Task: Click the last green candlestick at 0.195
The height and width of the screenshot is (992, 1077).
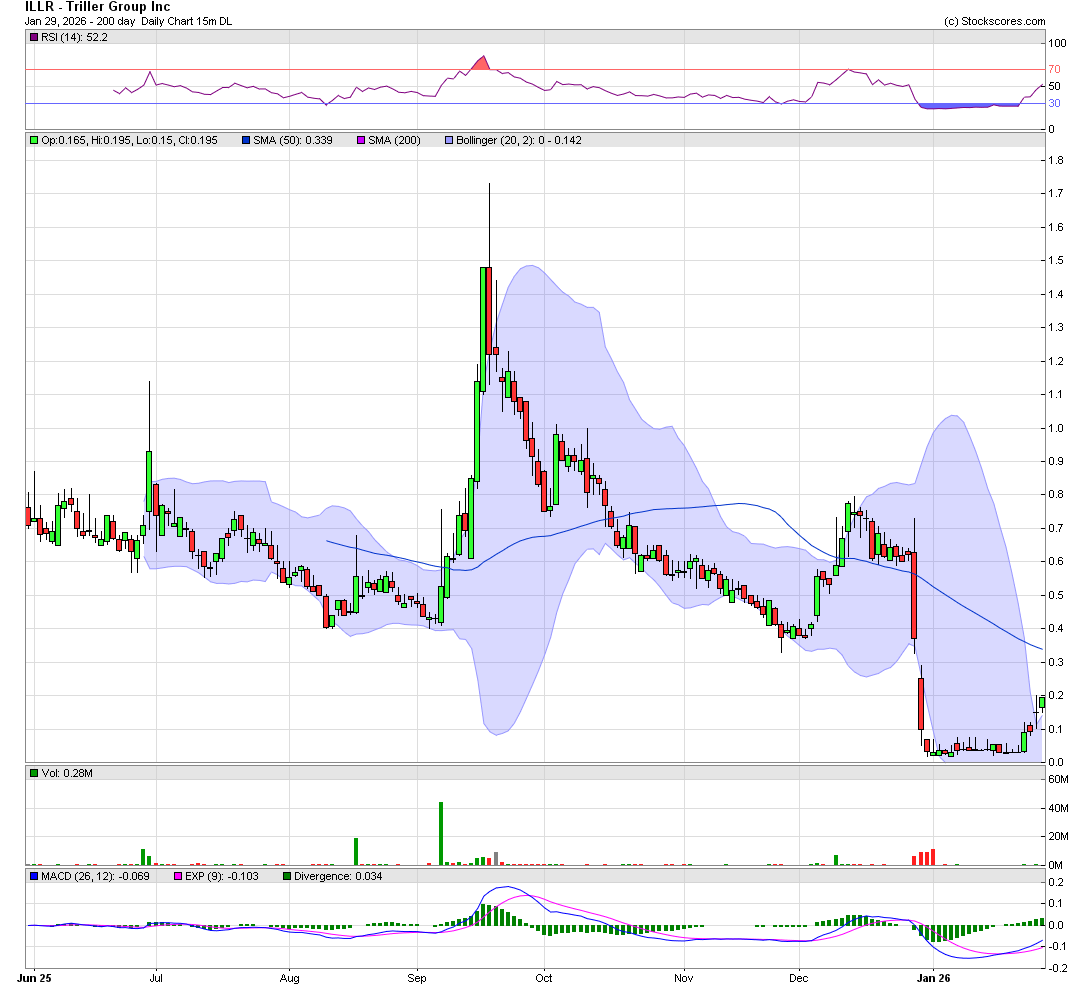Action: [x=1042, y=702]
